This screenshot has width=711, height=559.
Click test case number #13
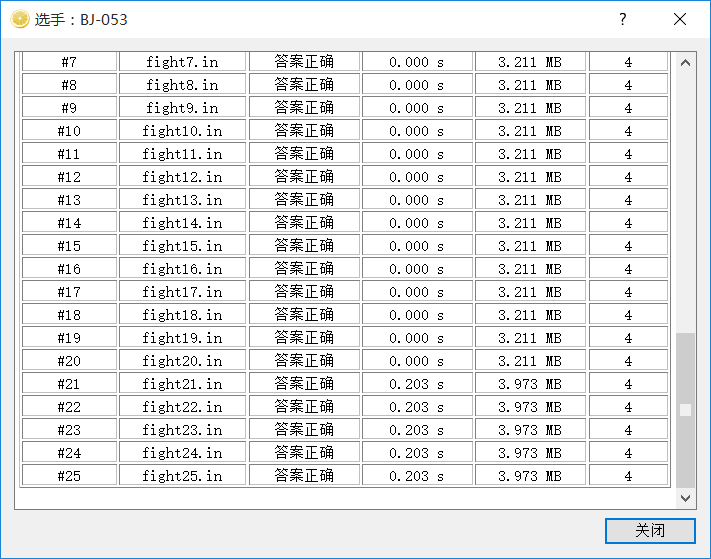coord(69,200)
